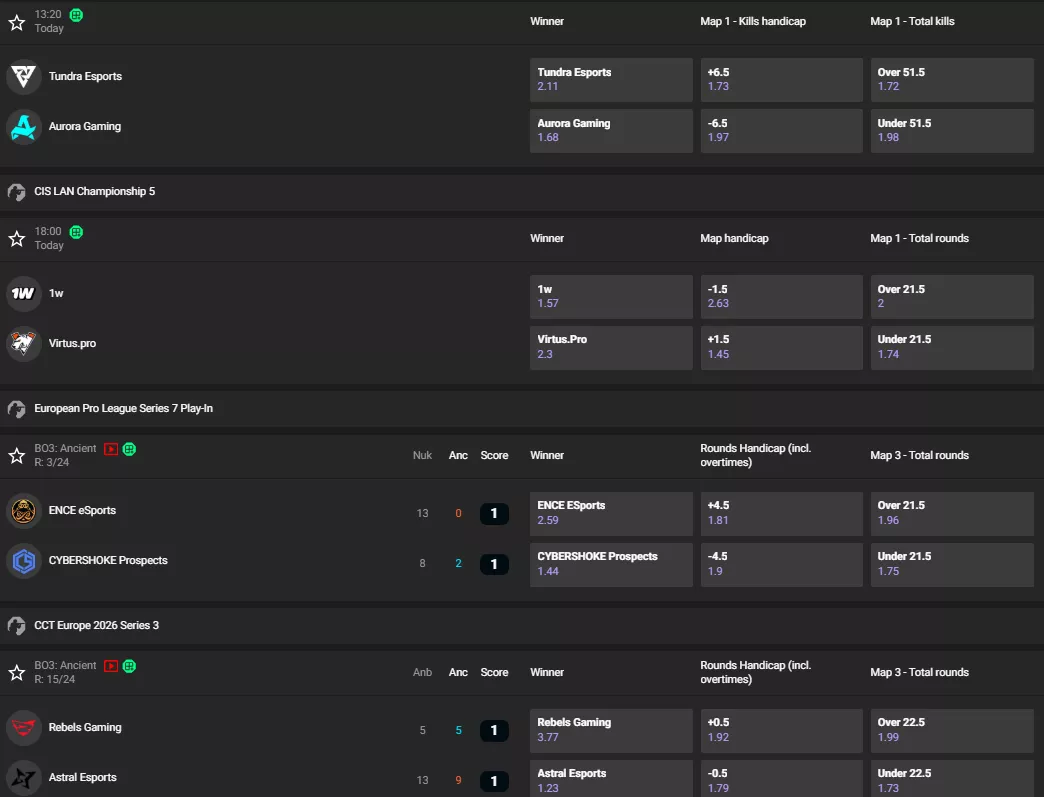The height and width of the screenshot is (797, 1044).
Task: Click the Rebels Gaming team logo
Action: click(x=24, y=727)
